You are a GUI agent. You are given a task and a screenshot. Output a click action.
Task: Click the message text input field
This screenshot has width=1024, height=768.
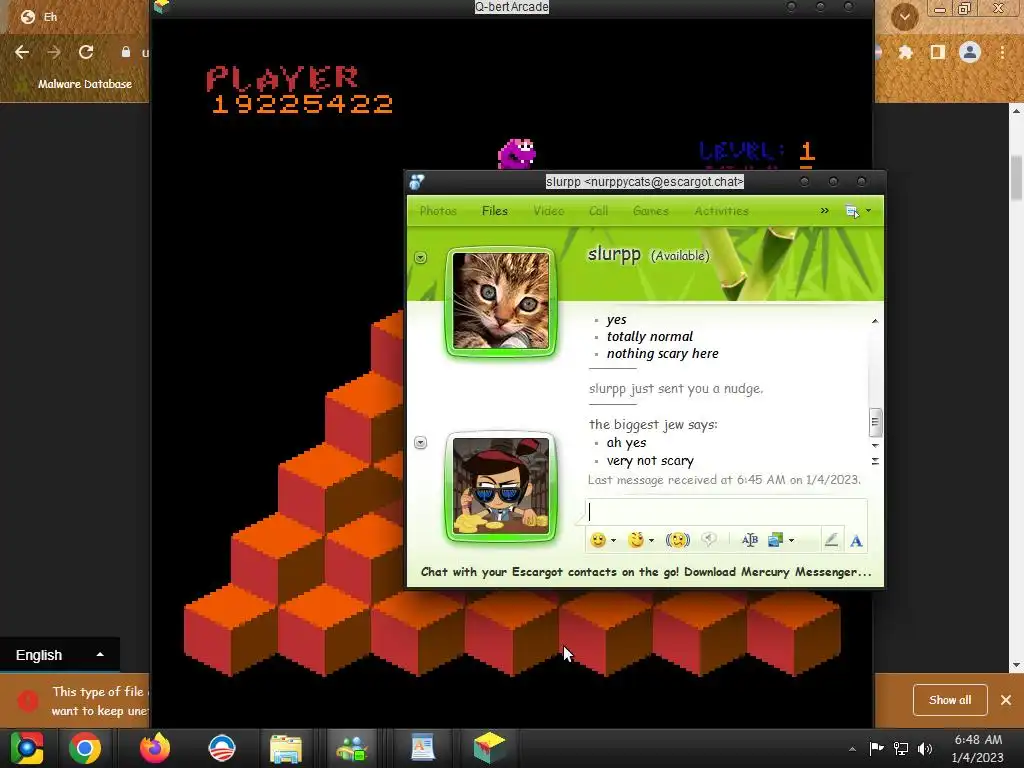click(x=726, y=512)
